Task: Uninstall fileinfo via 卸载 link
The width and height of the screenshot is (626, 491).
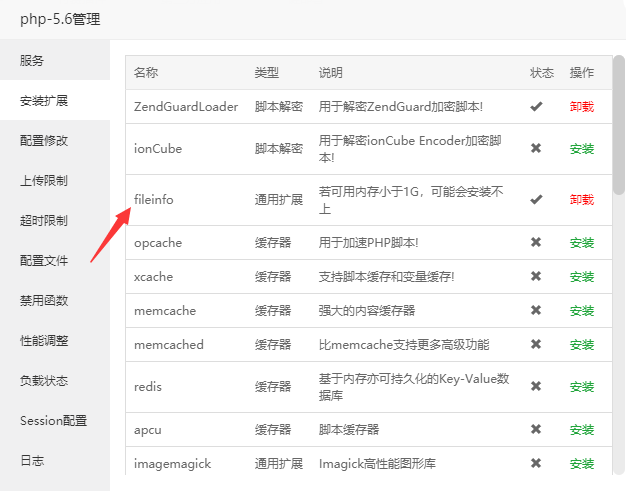Action: [582, 200]
